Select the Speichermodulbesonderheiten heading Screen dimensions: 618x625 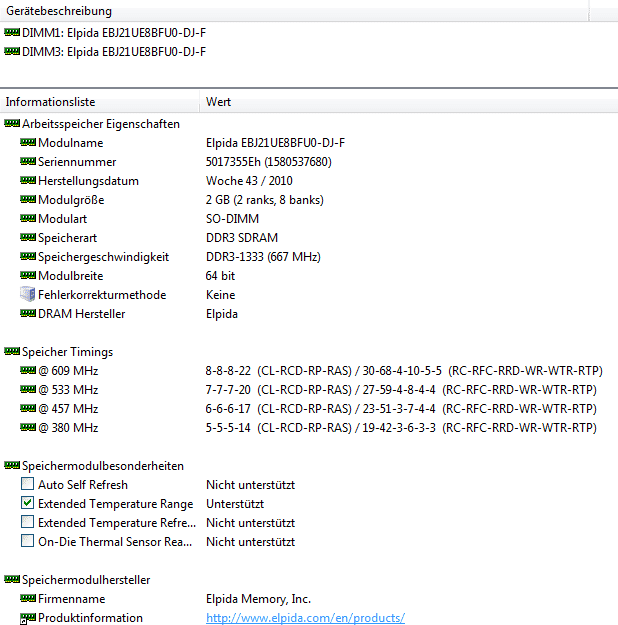point(103,466)
